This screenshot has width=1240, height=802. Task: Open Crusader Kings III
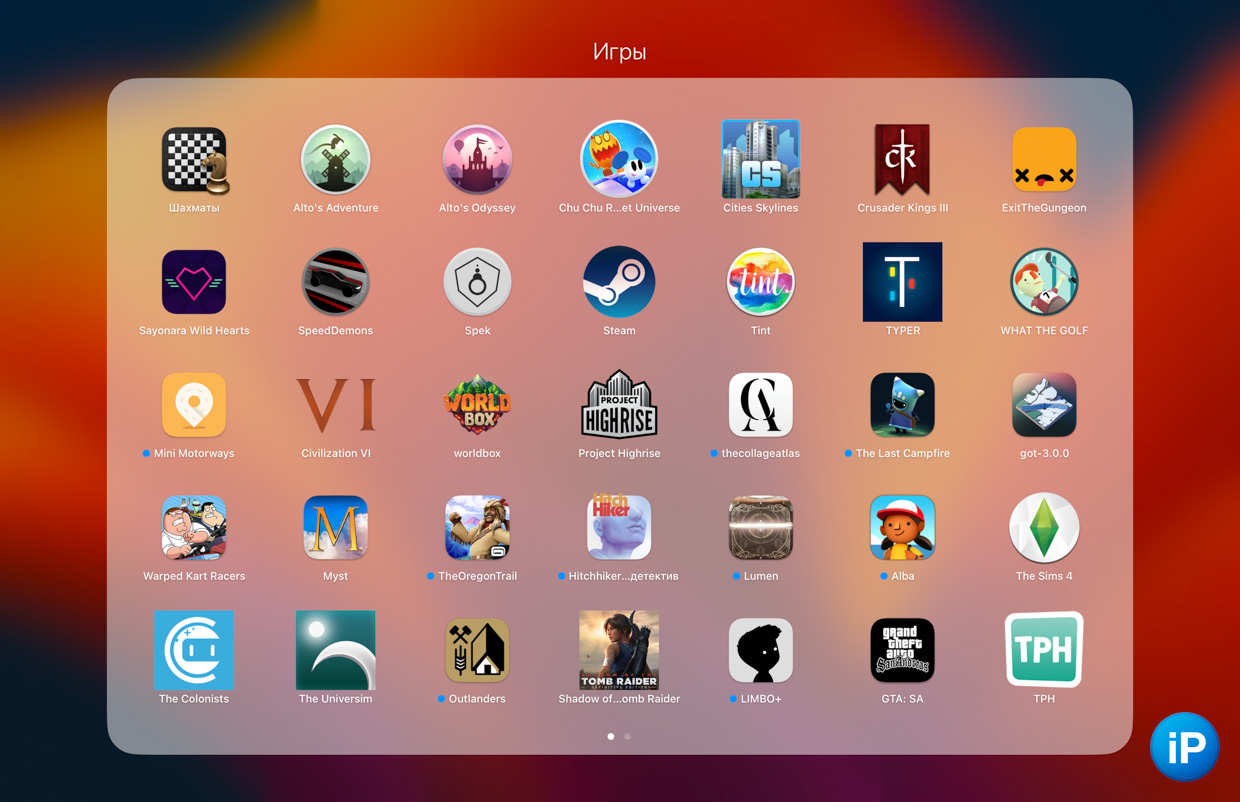[902, 160]
